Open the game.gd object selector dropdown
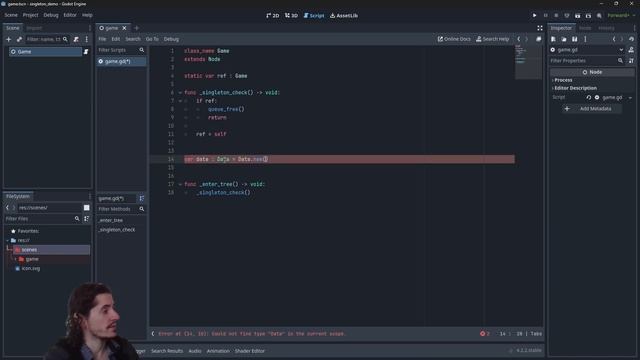Image resolution: width=640 pixels, height=360 pixels. (x=621, y=50)
